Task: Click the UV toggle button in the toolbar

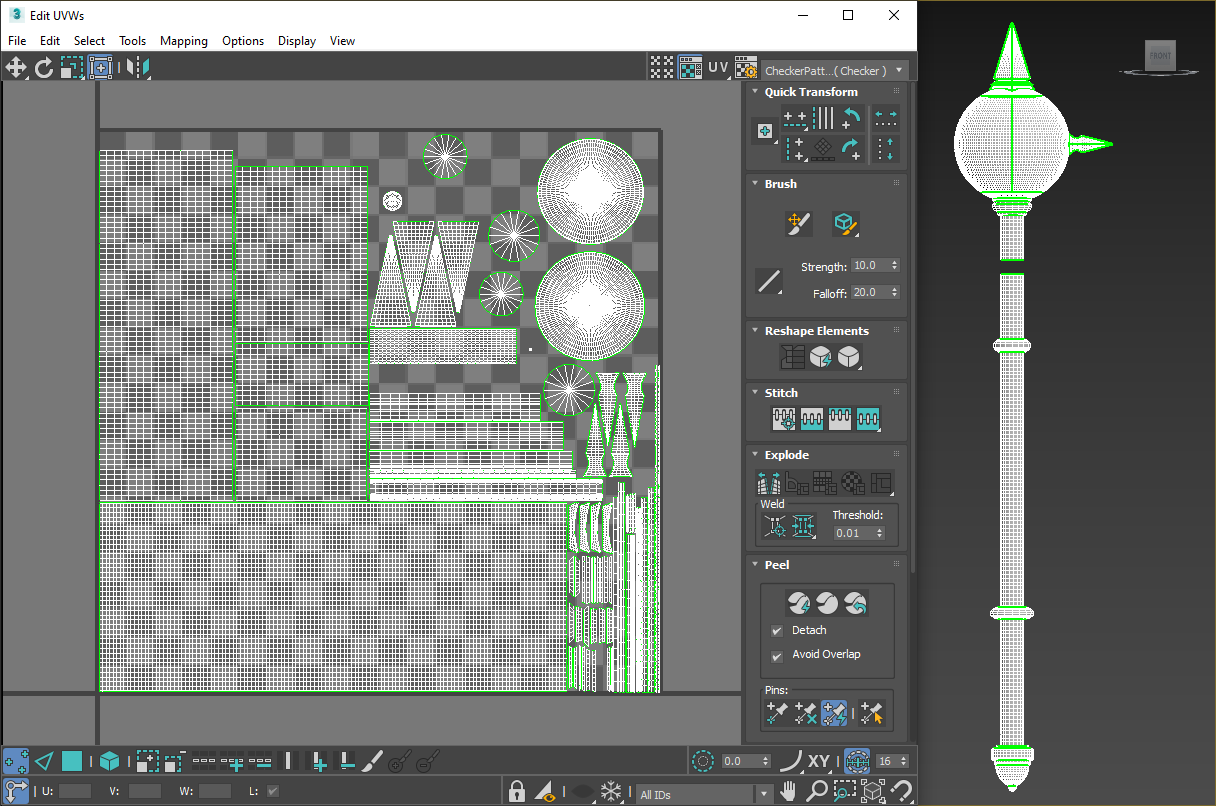Action: pyautogui.click(x=717, y=67)
